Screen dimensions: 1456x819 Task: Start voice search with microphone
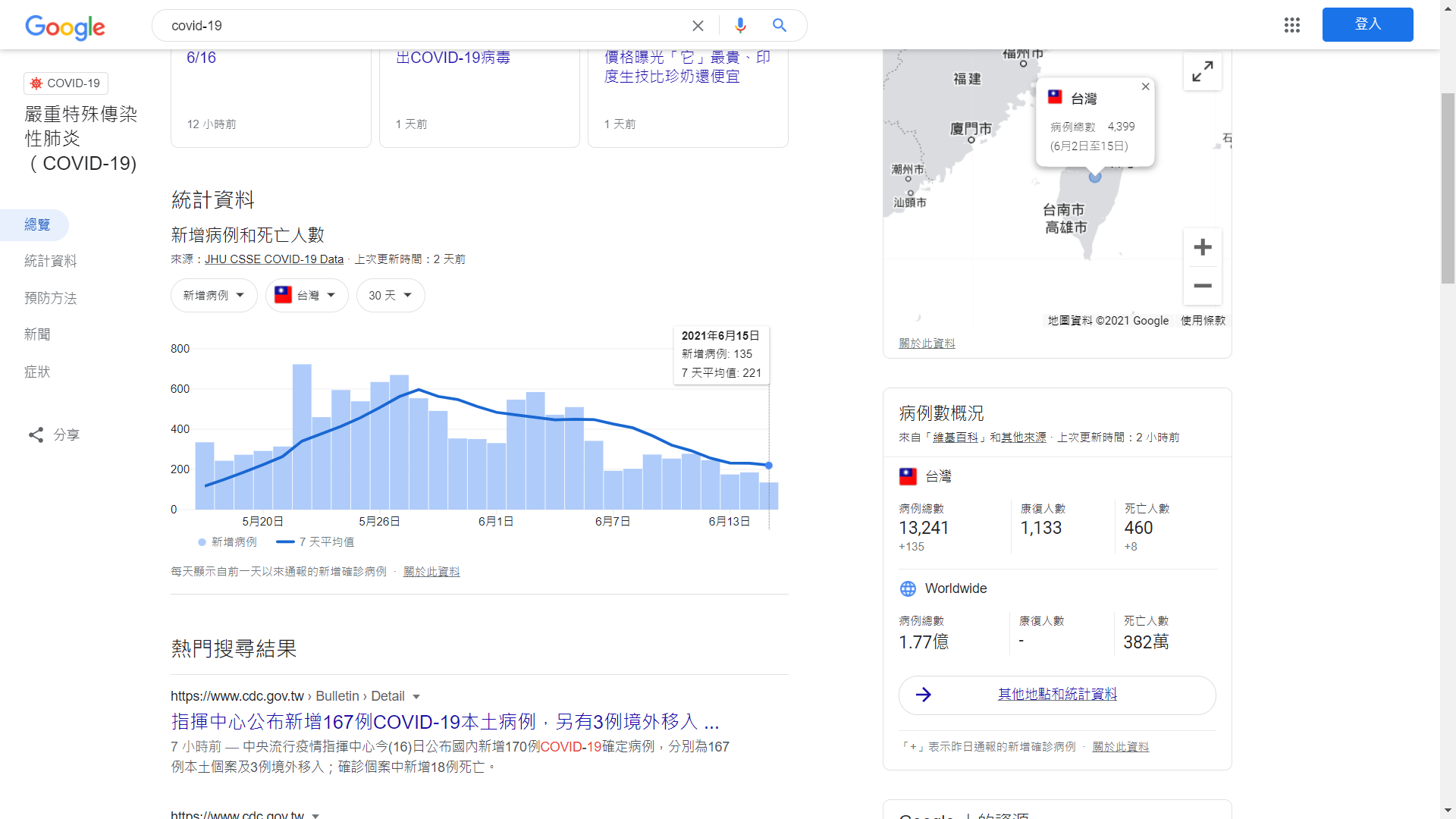click(740, 26)
